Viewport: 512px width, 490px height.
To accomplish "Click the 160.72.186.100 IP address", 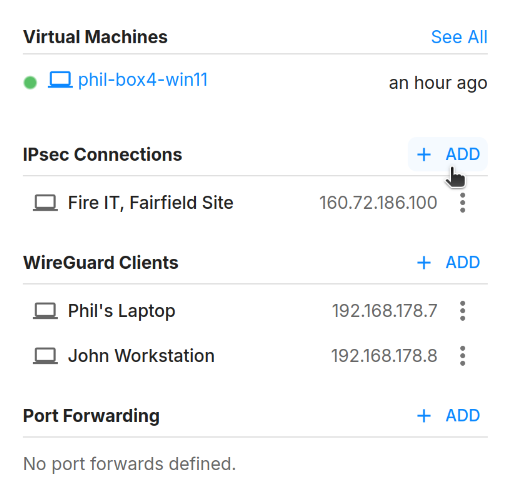I will pos(378,203).
